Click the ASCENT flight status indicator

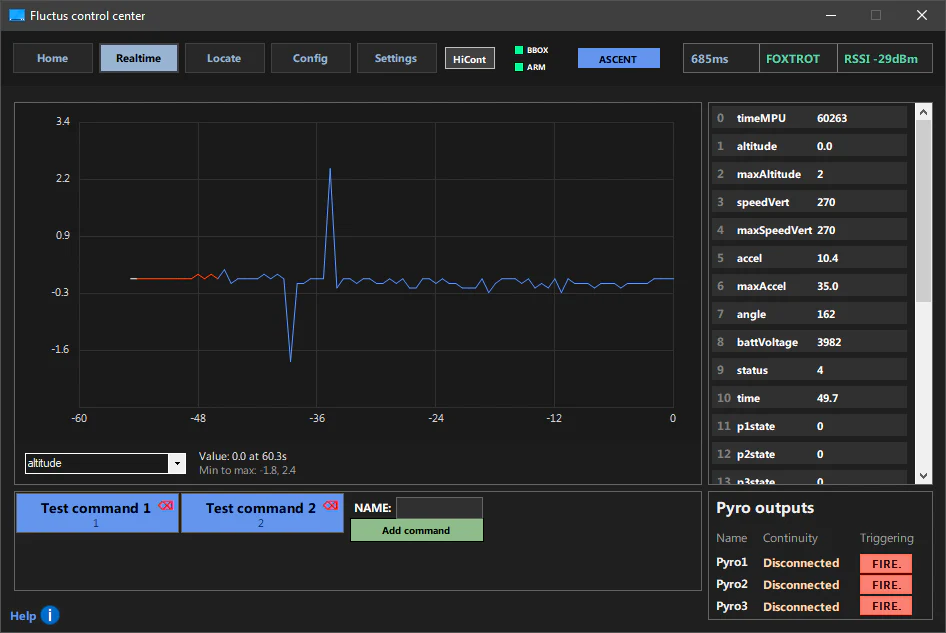(618, 59)
